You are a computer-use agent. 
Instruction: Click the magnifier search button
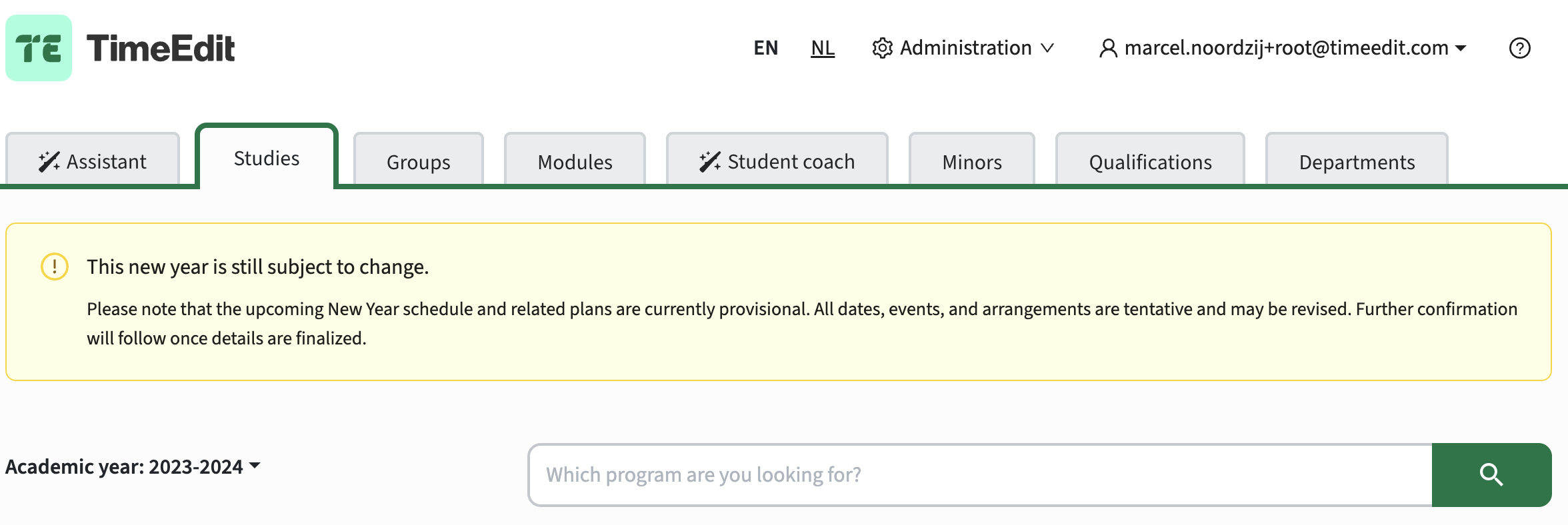(1491, 475)
